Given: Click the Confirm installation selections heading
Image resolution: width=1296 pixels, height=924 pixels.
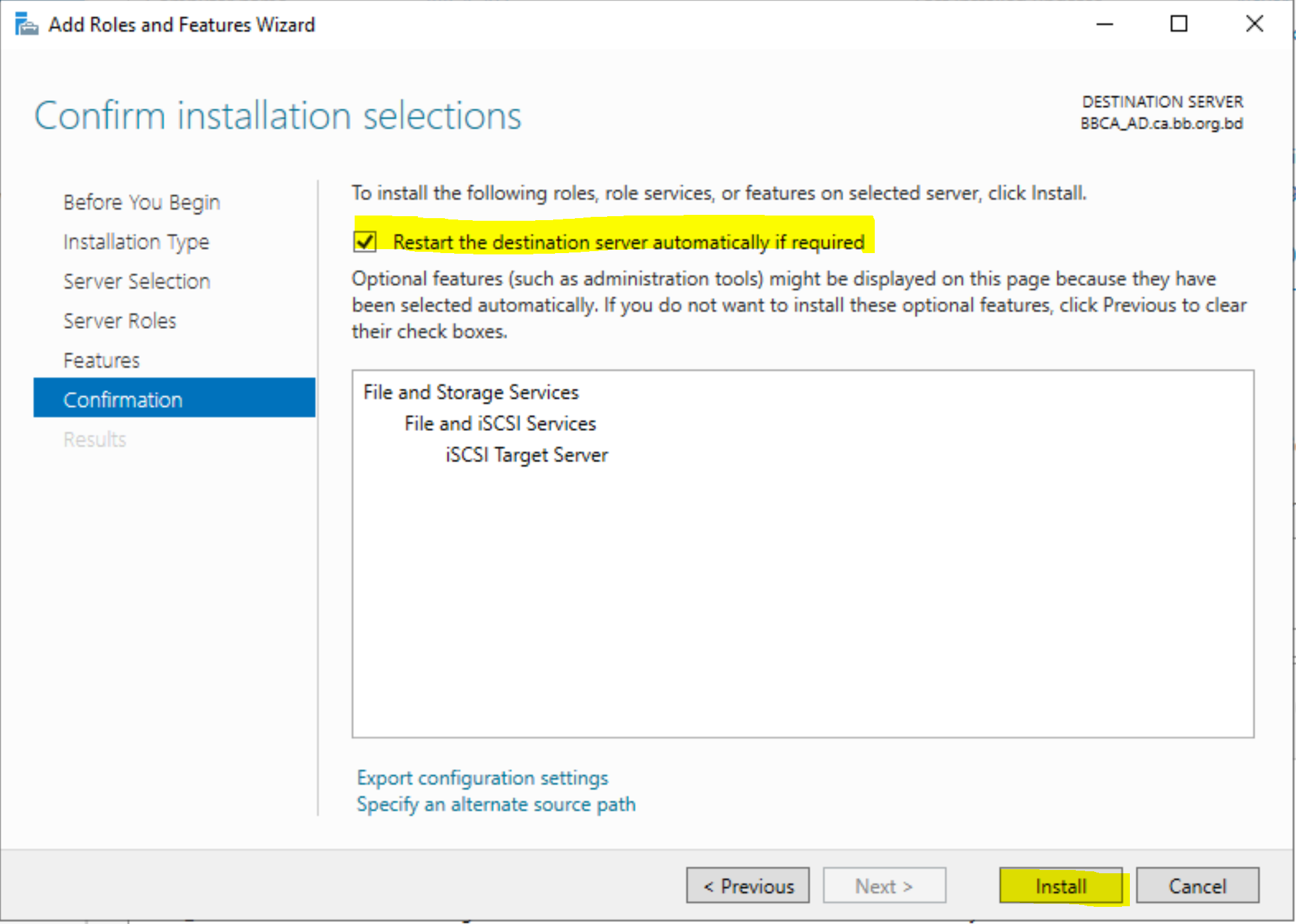Looking at the screenshot, I should click(278, 116).
